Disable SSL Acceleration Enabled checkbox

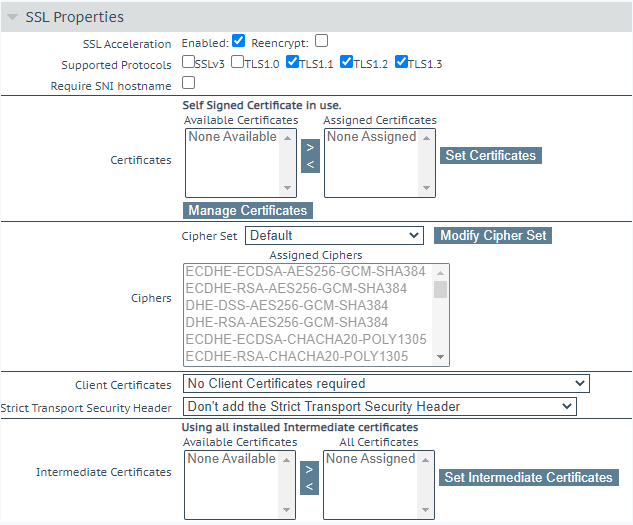[x=238, y=42]
